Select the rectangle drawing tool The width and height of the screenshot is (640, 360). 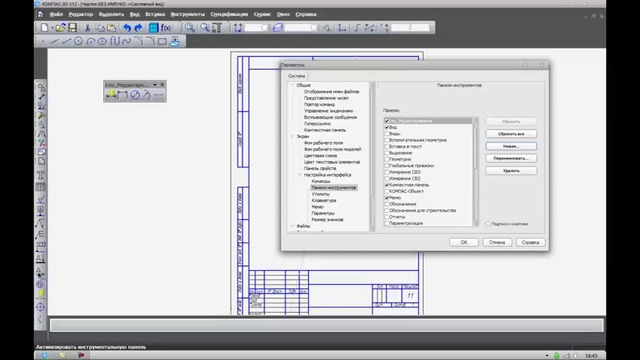(162, 41)
